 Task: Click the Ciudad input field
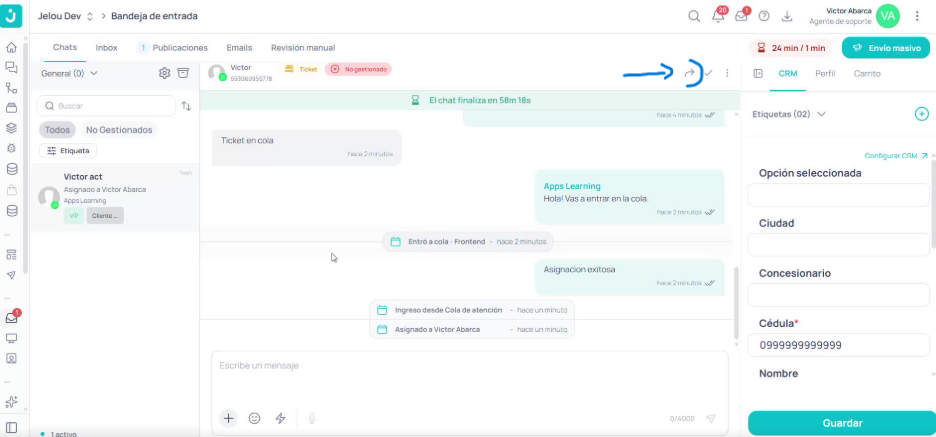tap(838, 245)
